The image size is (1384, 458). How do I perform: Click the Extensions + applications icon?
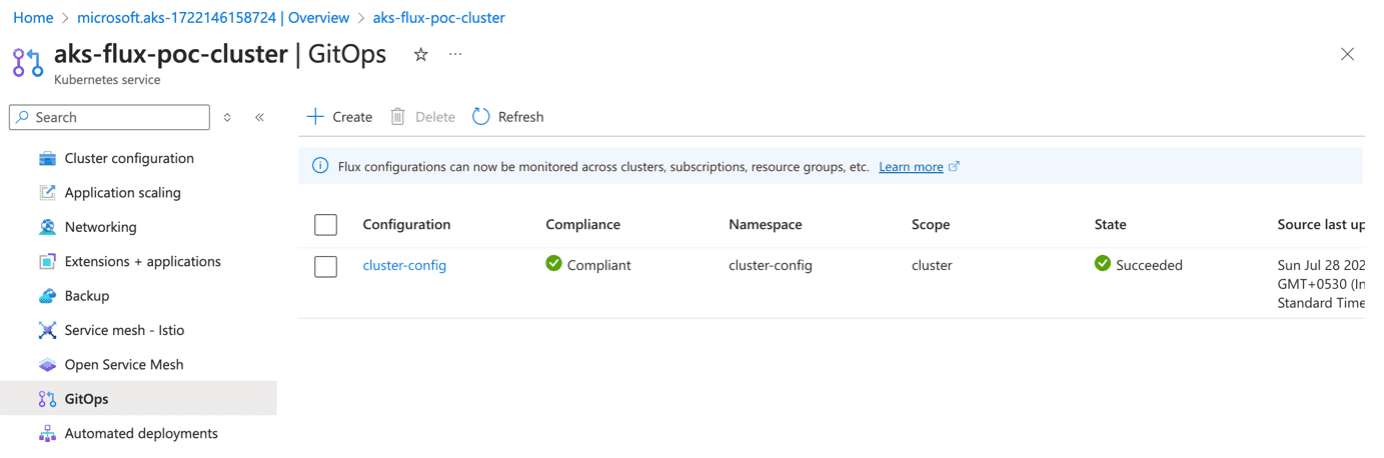pos(47,262)
